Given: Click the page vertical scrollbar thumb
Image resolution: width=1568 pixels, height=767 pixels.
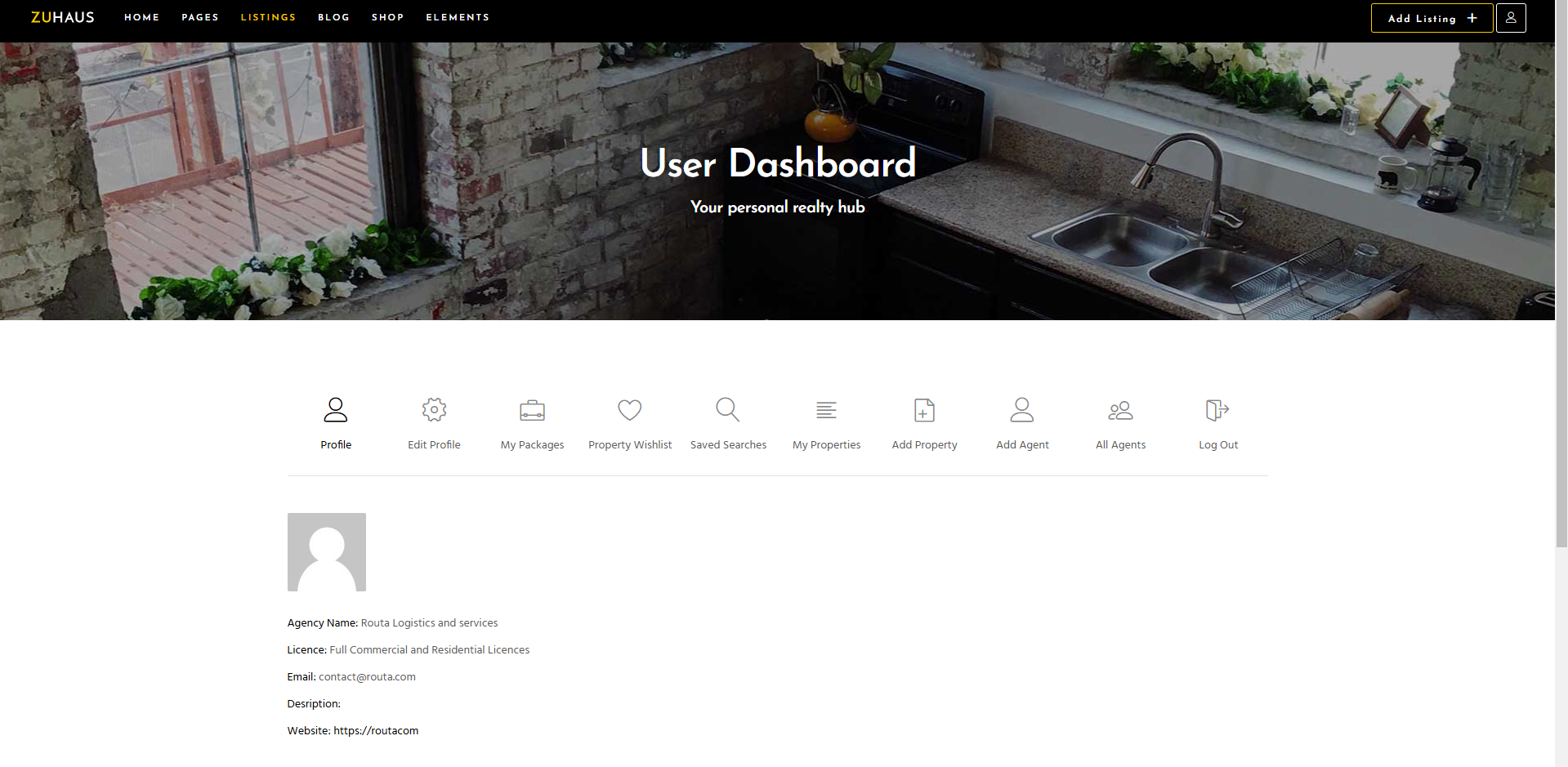Looking at the screenshot, I should [1561, 274].
